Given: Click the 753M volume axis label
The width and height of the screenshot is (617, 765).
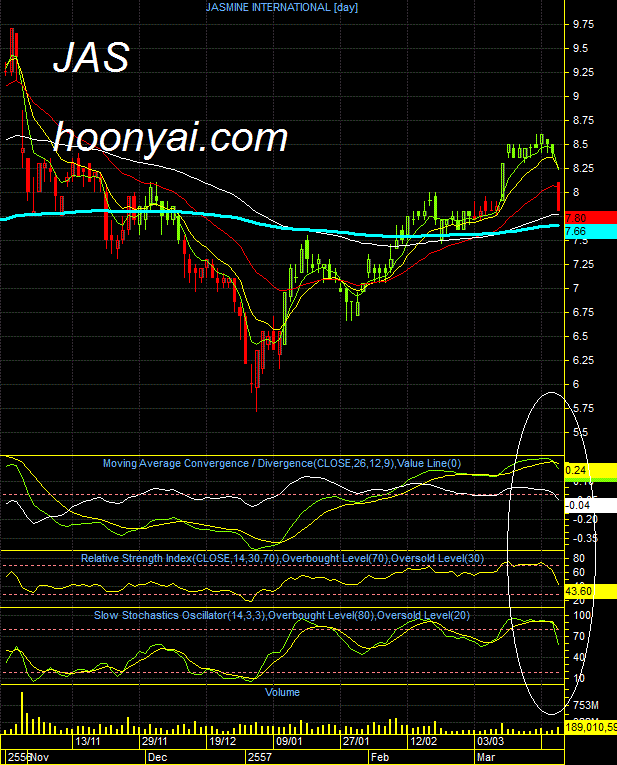Looking at the screenshot, I should coord(585,705).
